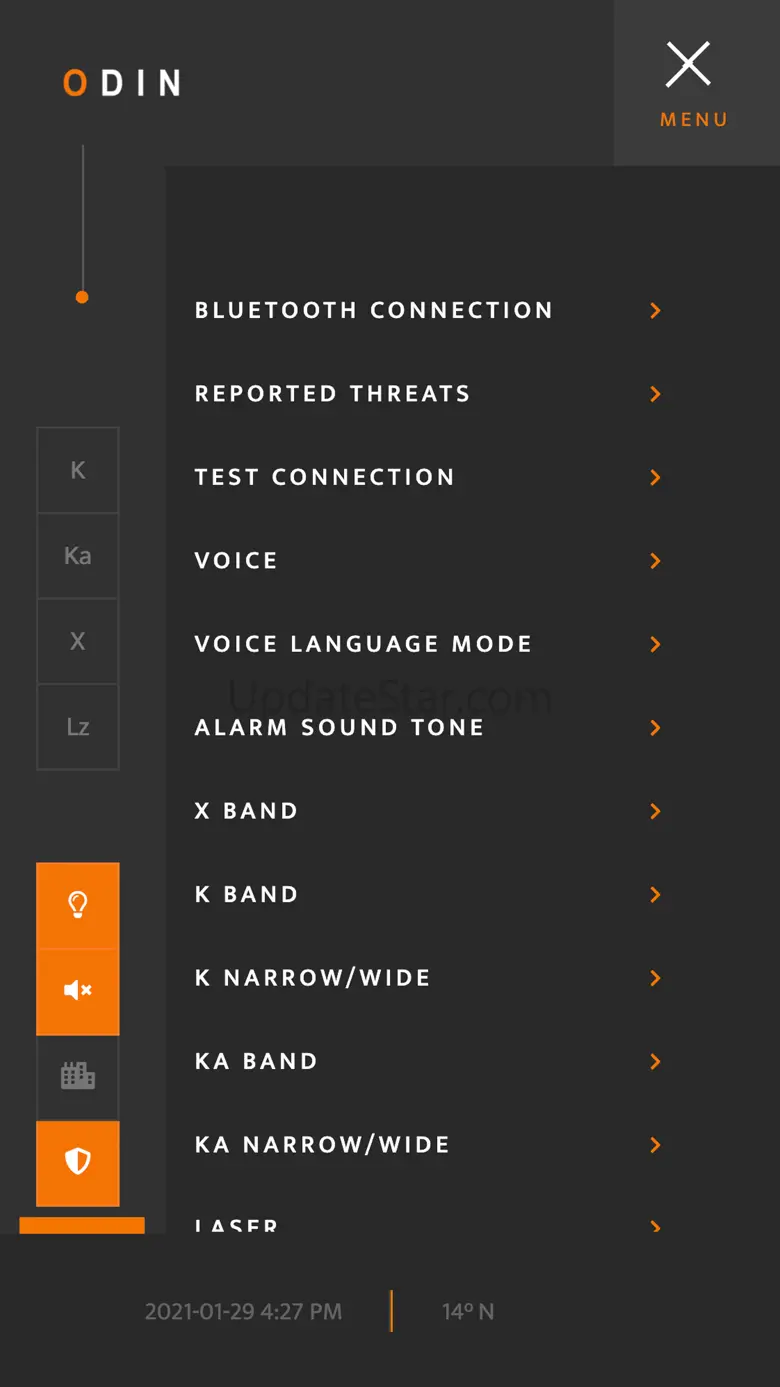The width and height of the screenshot is (780, 1387).
Task: Click the compass heading 14° N
Action: coord(468,1312)
